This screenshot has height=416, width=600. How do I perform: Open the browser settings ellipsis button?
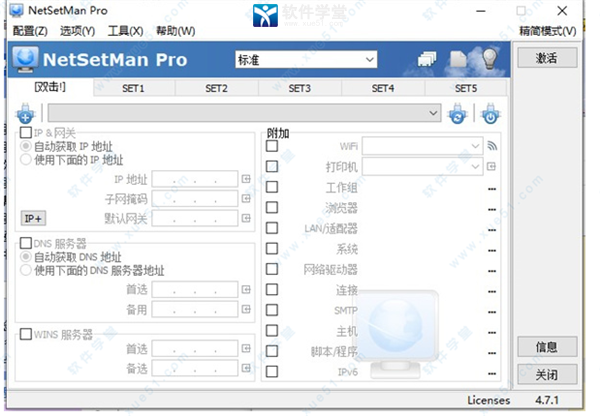point(492,208)
